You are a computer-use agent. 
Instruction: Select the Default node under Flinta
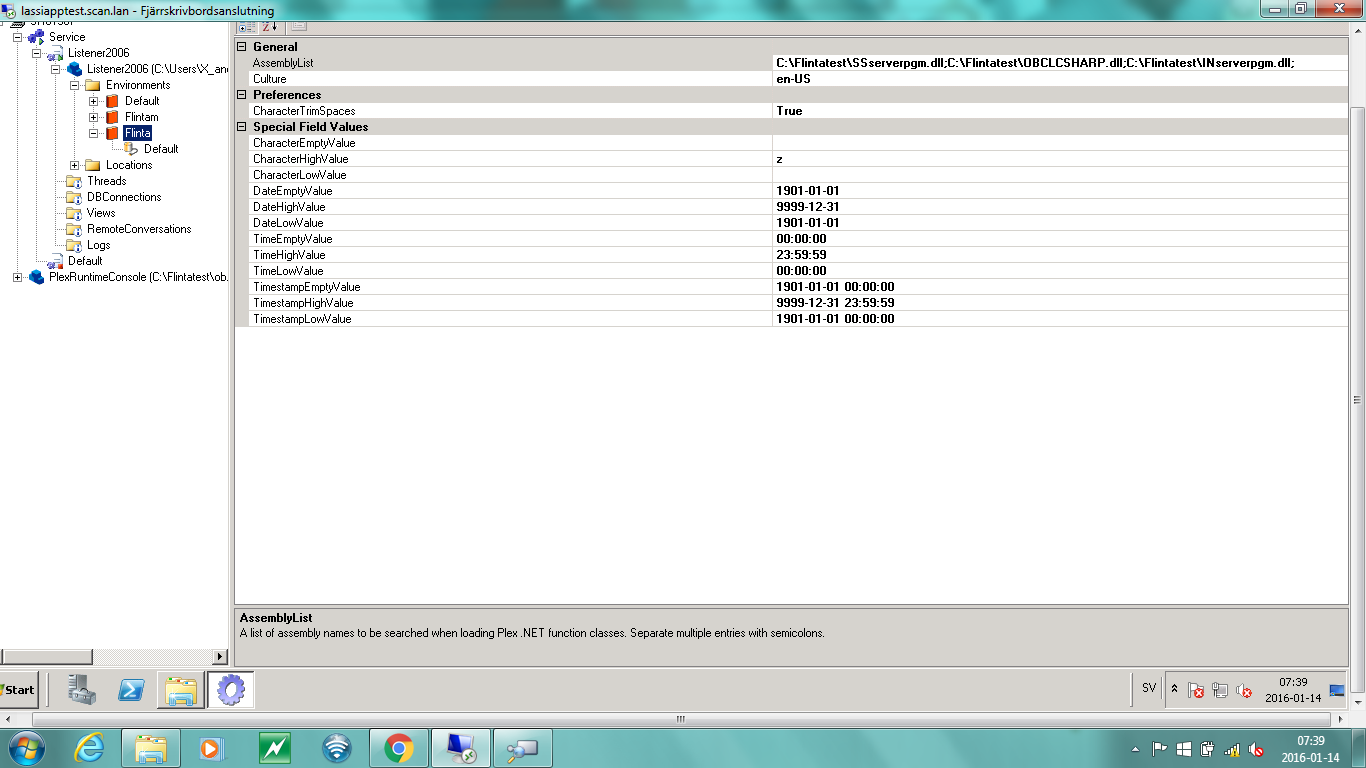pyautogui.click(x=160, y=149)
